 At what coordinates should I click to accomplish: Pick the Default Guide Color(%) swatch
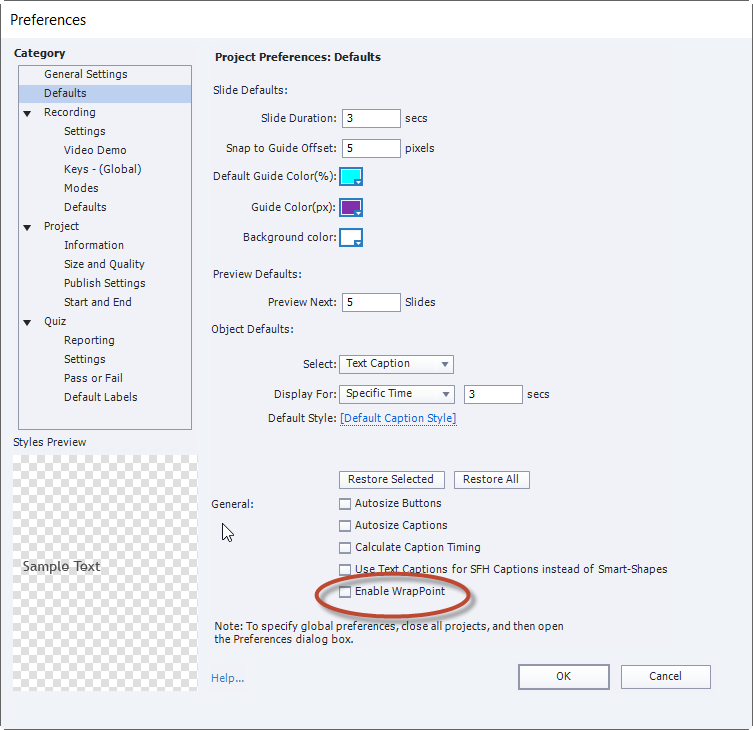point(351,177)
